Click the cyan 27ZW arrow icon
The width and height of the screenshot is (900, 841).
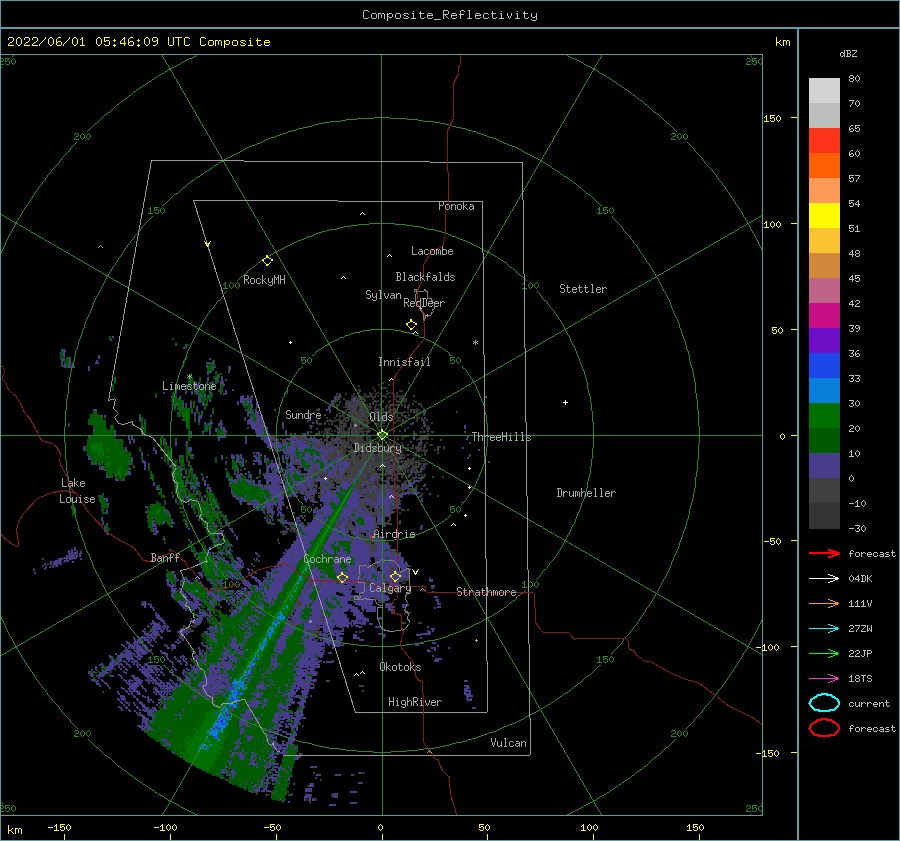click(x=824, y=629)
